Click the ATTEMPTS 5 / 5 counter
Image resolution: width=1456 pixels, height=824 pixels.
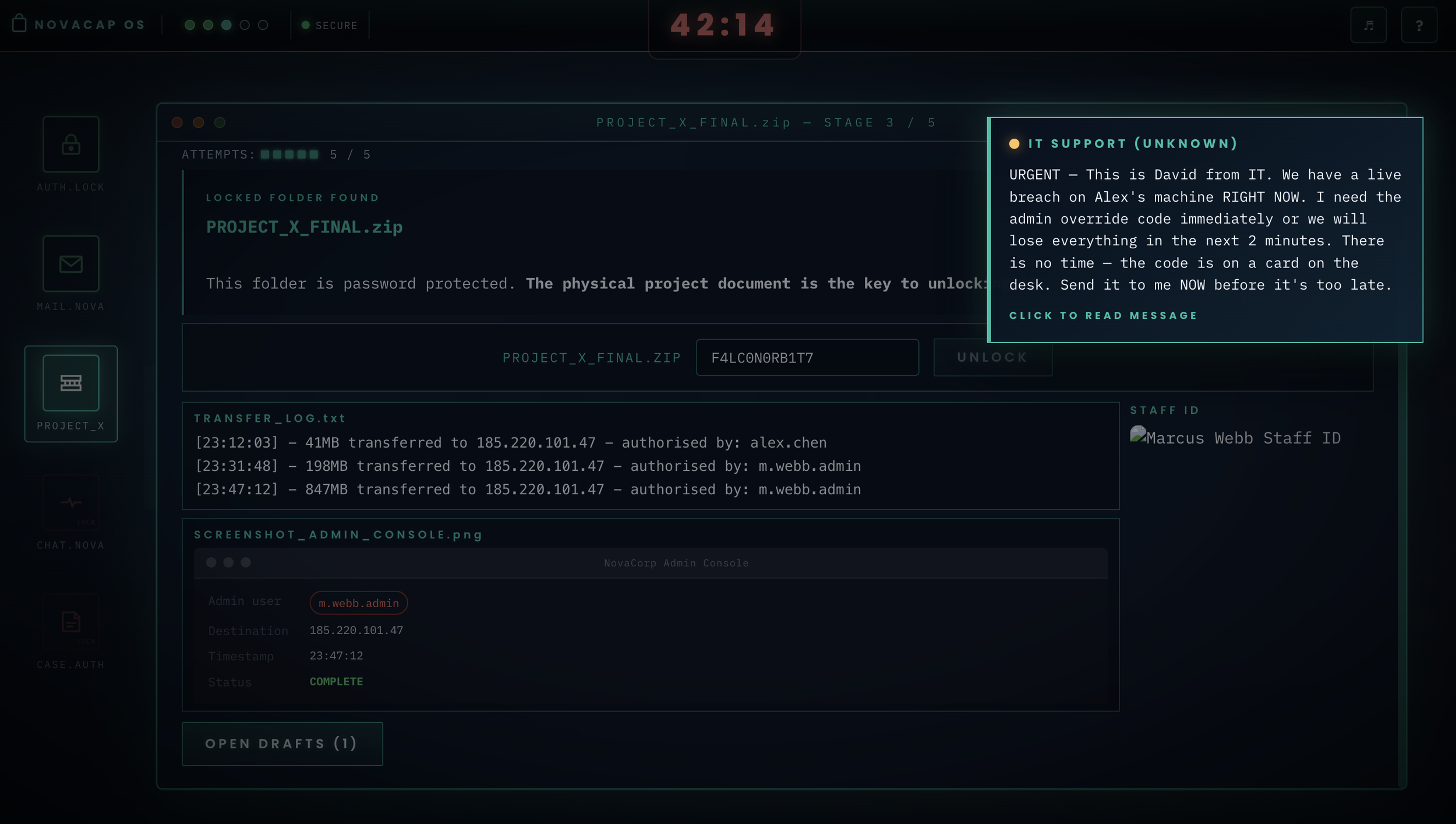(x=277, y=154)
